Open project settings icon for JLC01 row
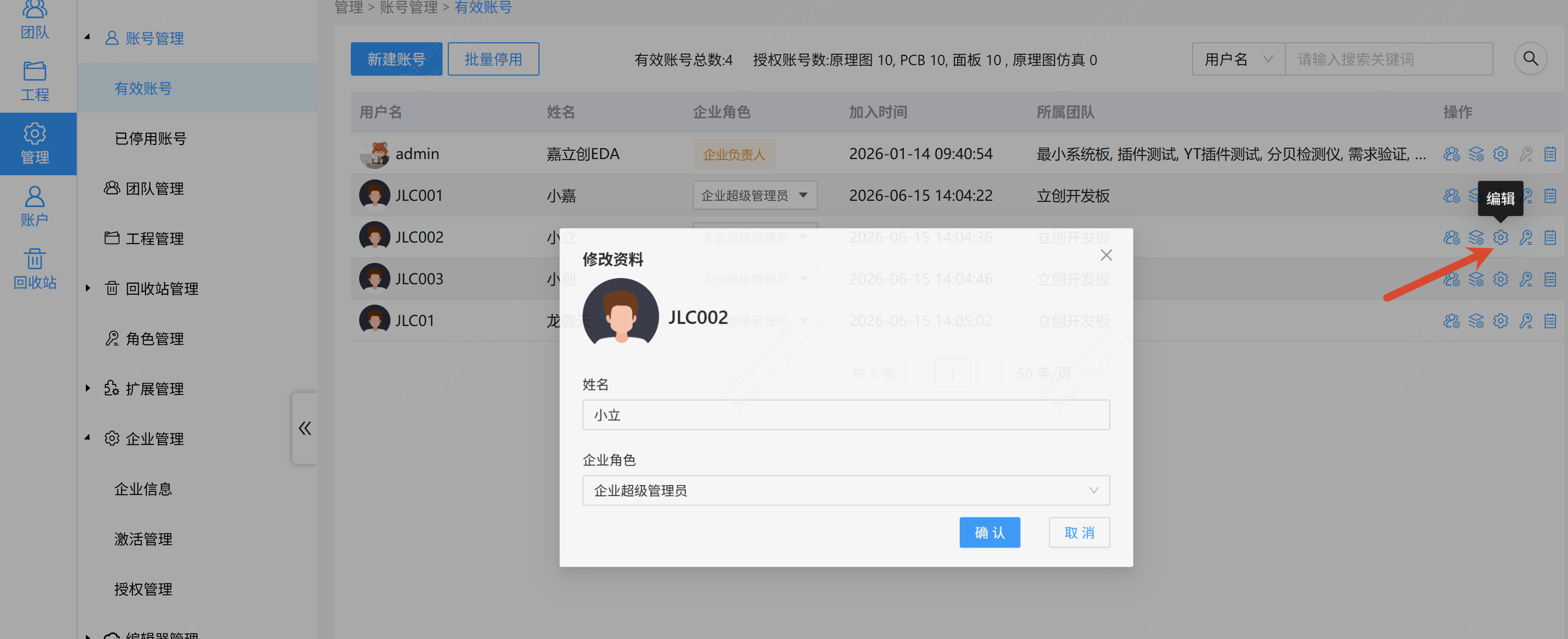The image size is (1568, 639). pos(1476,321)
